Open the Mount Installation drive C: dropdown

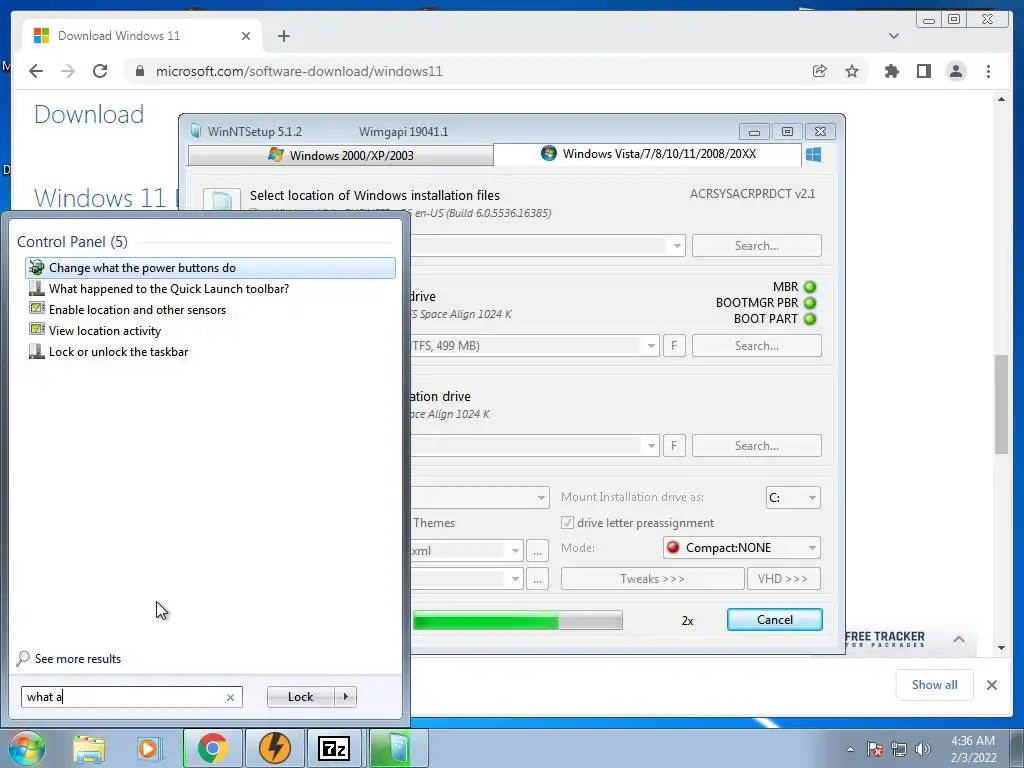tap(793, 497)
